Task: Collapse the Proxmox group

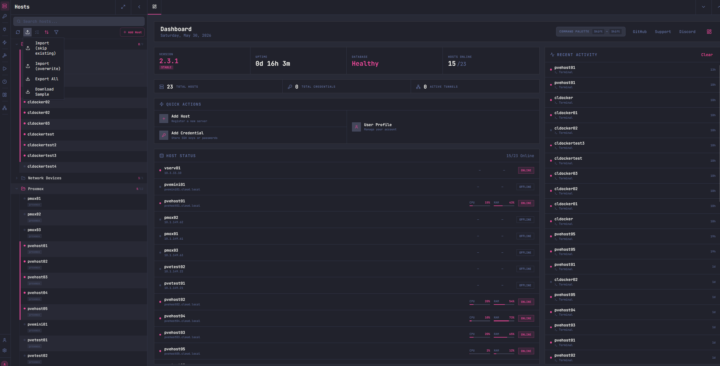Action: click(17, 189)
